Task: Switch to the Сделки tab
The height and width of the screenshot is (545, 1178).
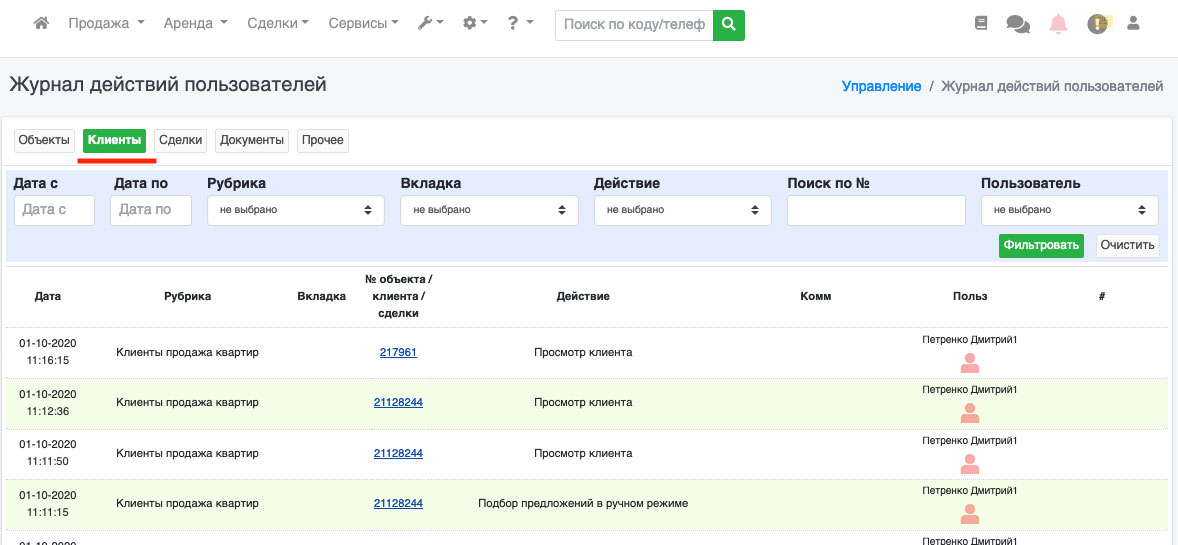Action: click(181, 140)
